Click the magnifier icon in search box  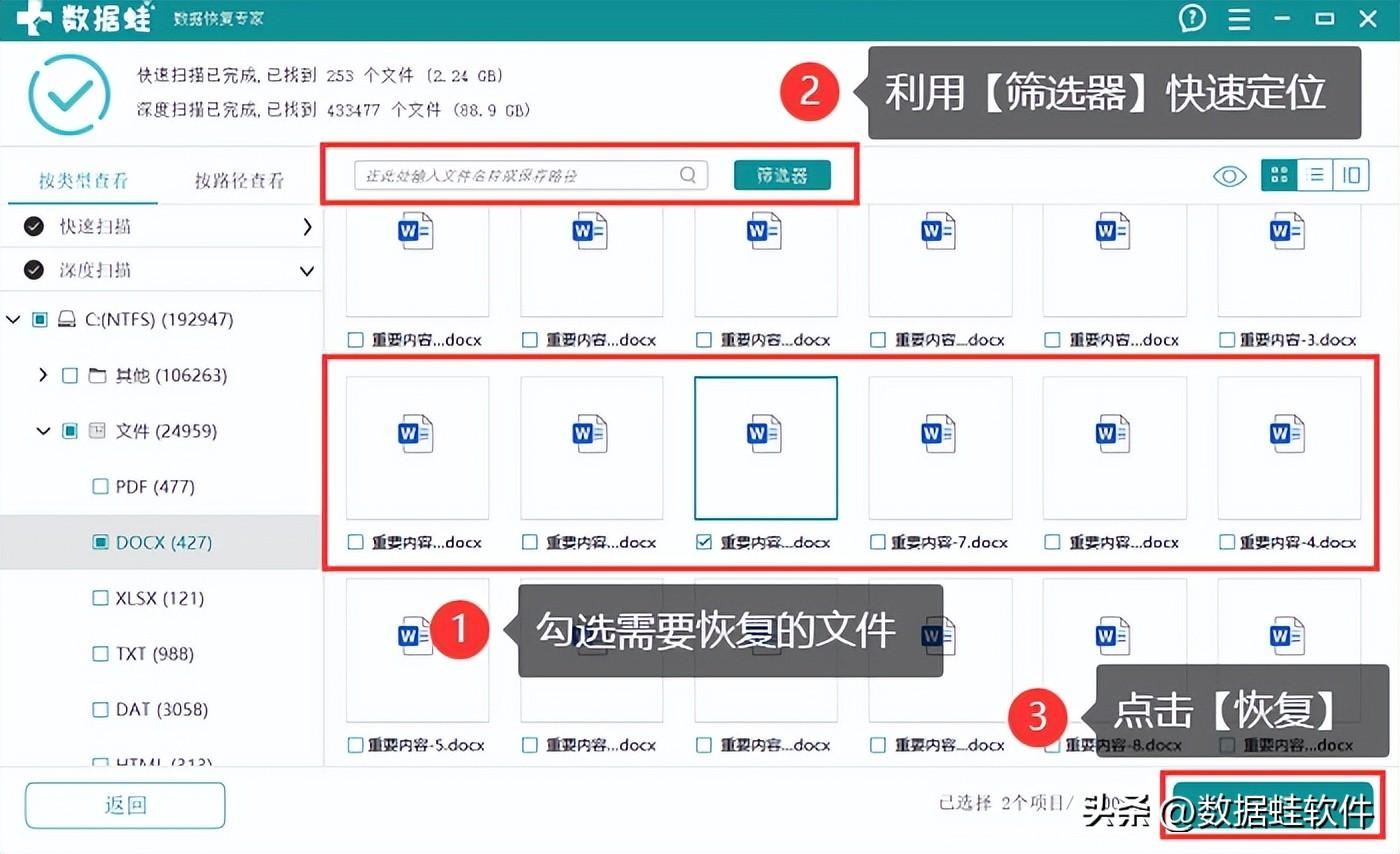[688, 175]
